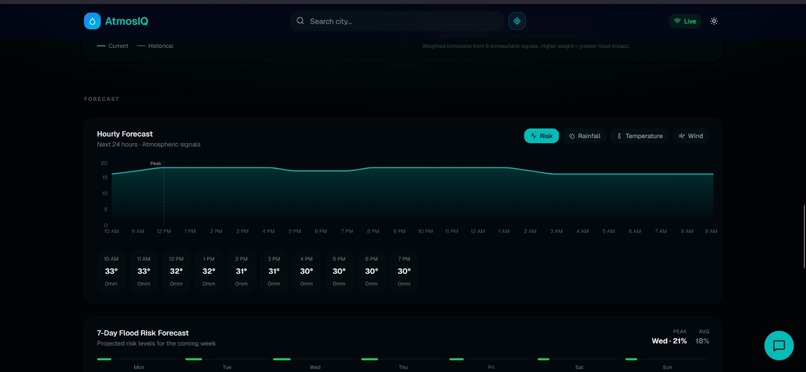Select the 5 PM hourly card

(x=339, y=271)
